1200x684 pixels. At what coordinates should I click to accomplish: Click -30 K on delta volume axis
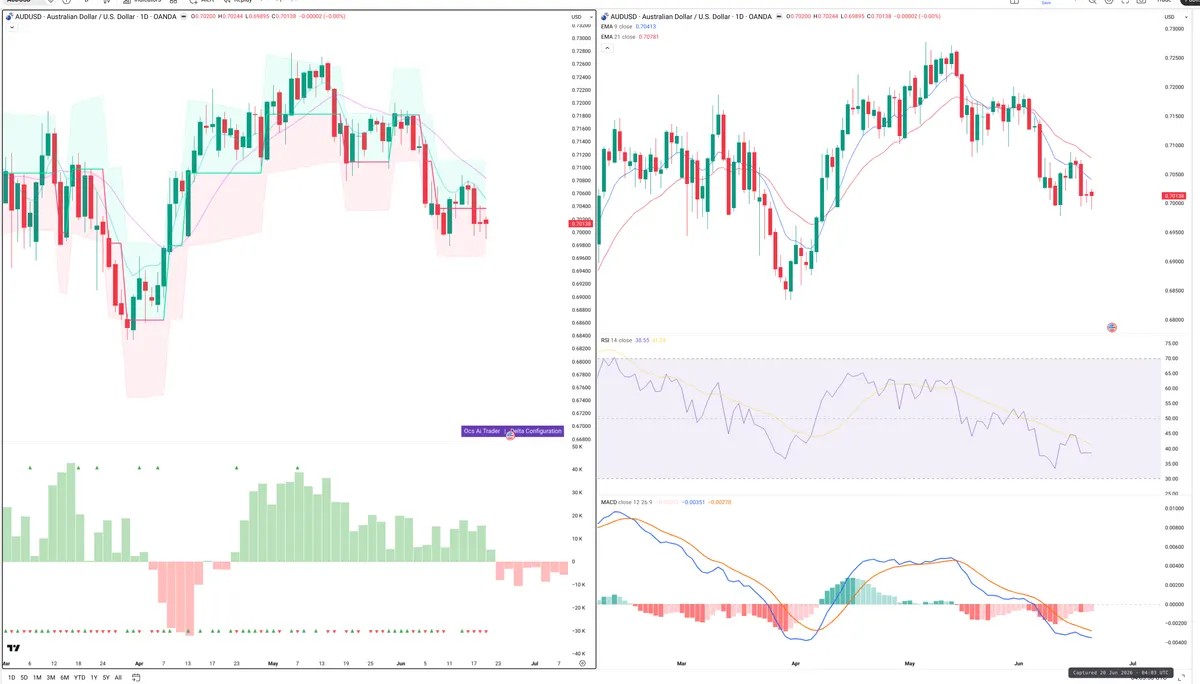click(577, 631)
